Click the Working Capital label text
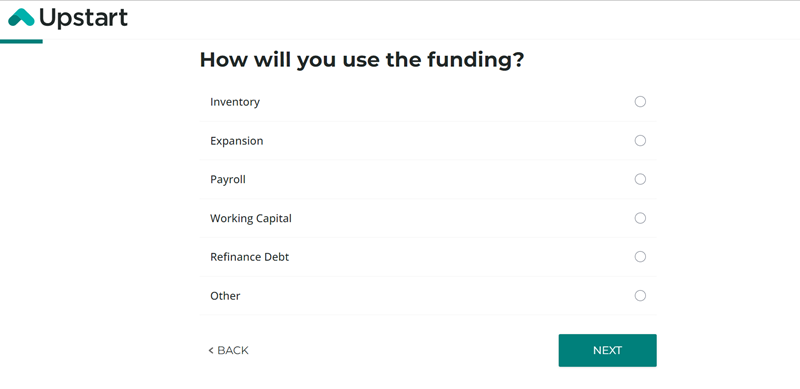The width and height of the screenshot is (800, 389). tap(251, 218)
